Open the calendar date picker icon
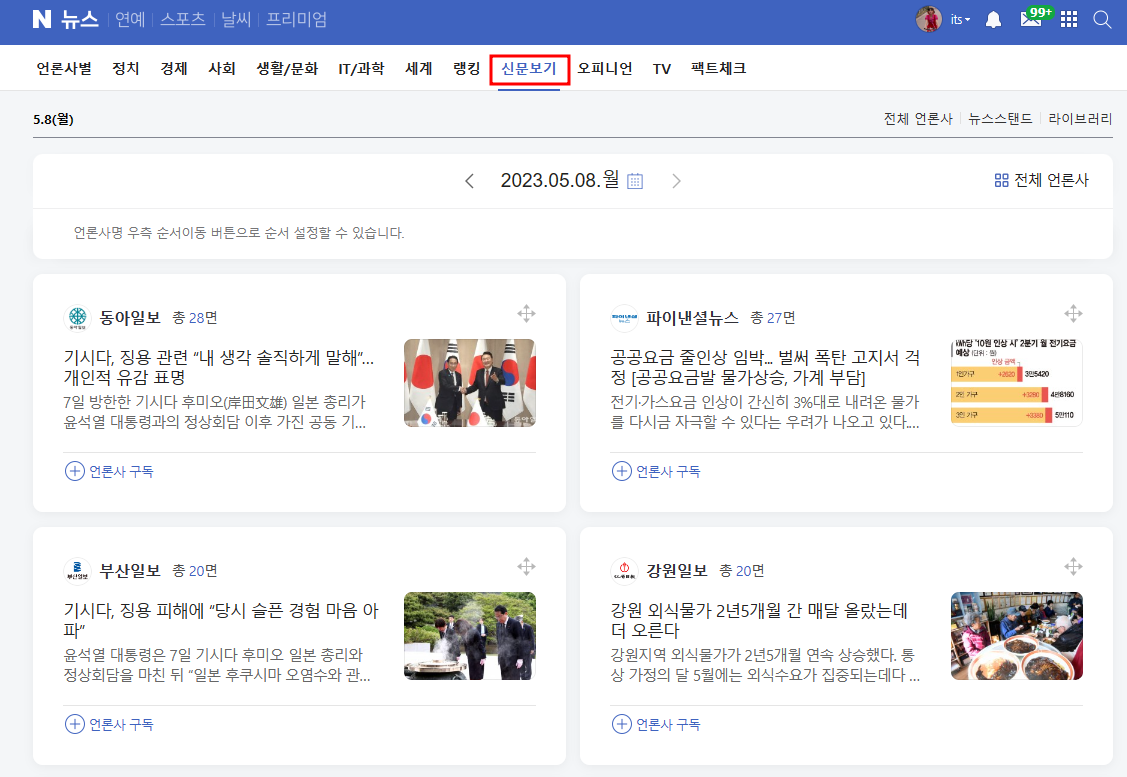The width and height of the screenshot is (1127, 777). 635,181
